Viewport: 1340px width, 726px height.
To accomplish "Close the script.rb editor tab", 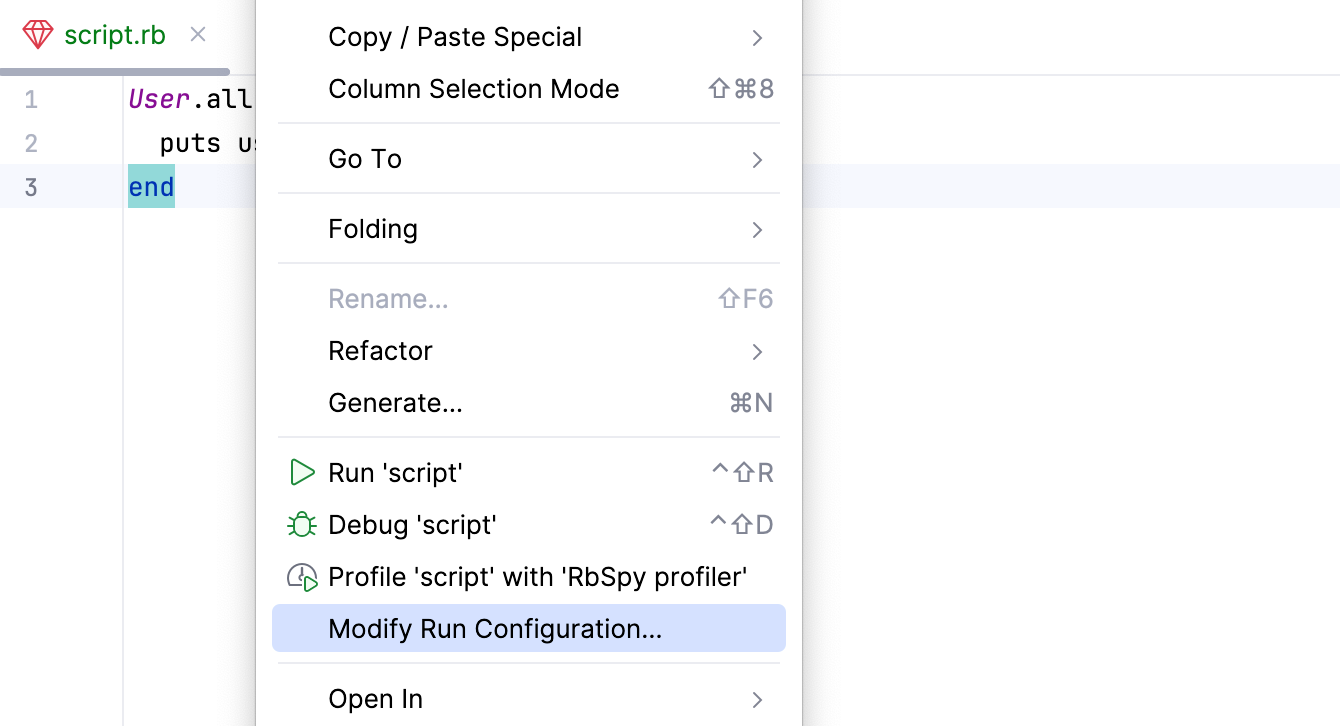I will point(197,34).
